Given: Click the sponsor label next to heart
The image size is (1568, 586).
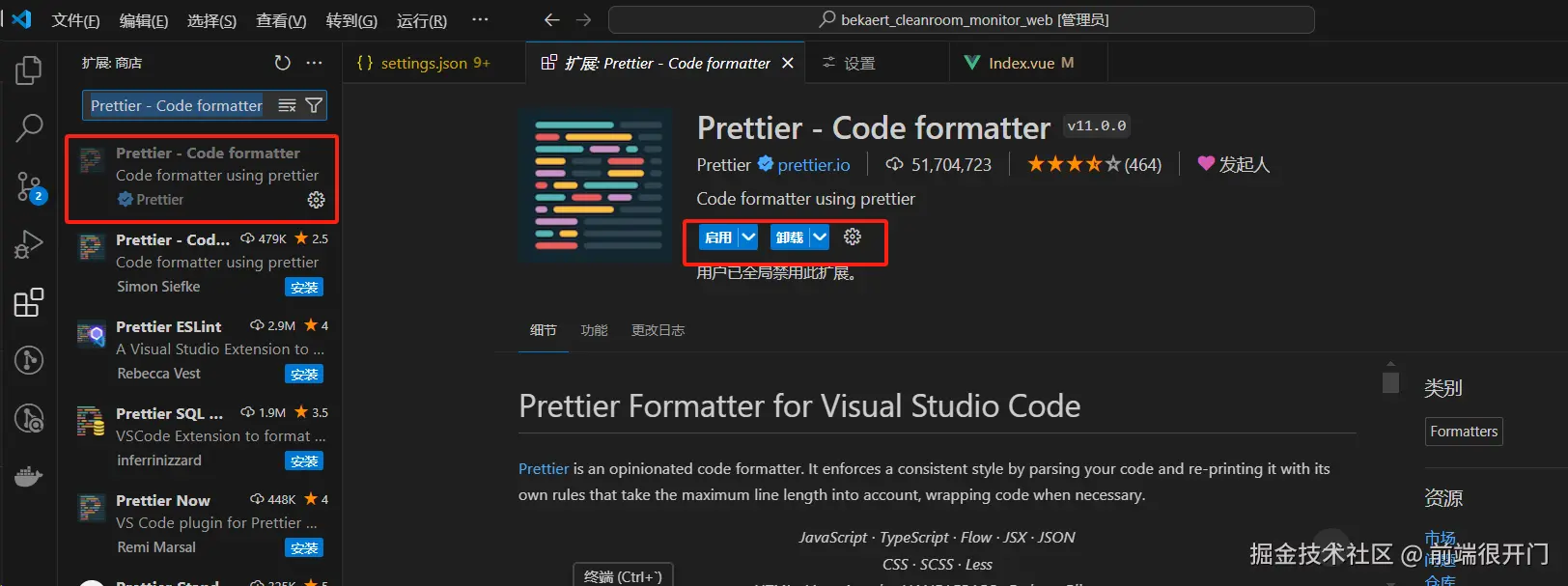Looking at the screenshot, I should point(1244,165).
